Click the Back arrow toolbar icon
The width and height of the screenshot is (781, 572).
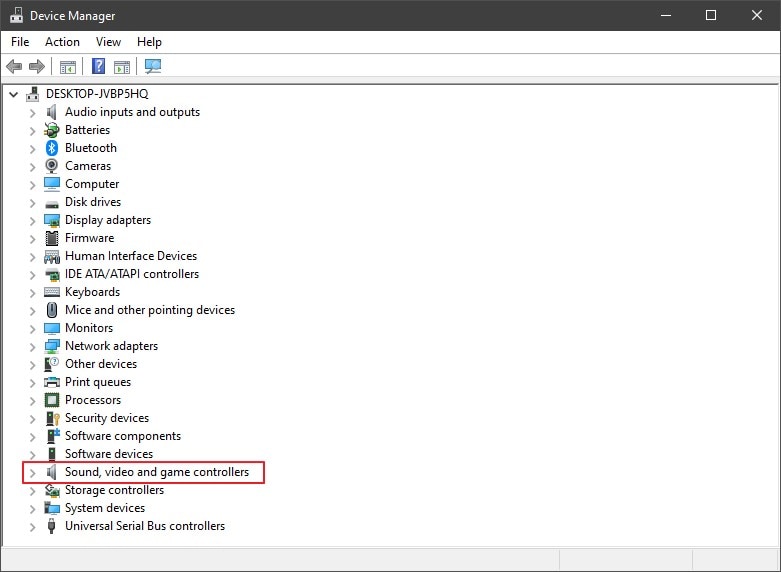coord(14,66)
